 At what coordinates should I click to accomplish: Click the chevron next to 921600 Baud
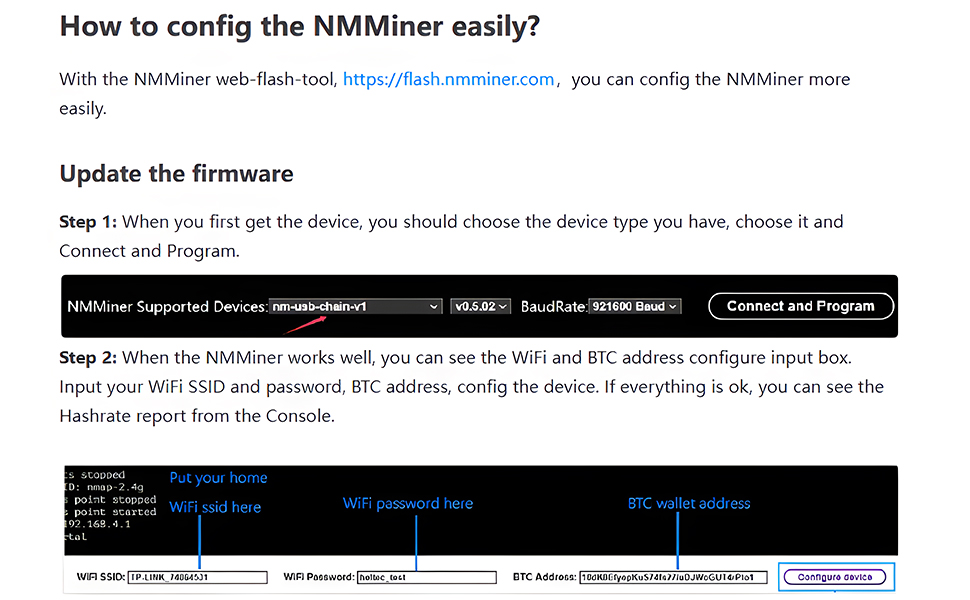[x=672, y=307]
